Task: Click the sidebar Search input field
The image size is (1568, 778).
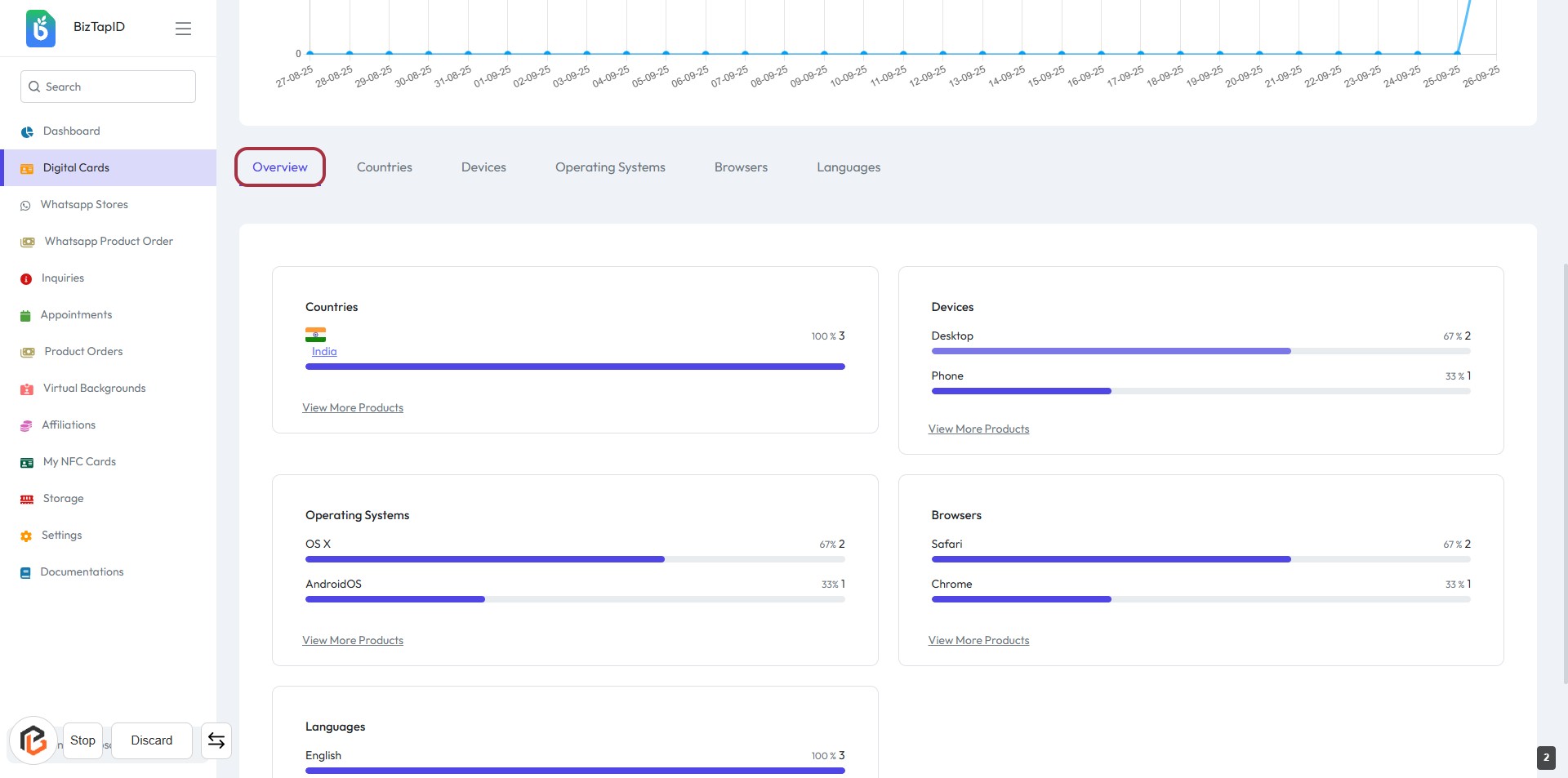Action: click(x=114, y=87)
